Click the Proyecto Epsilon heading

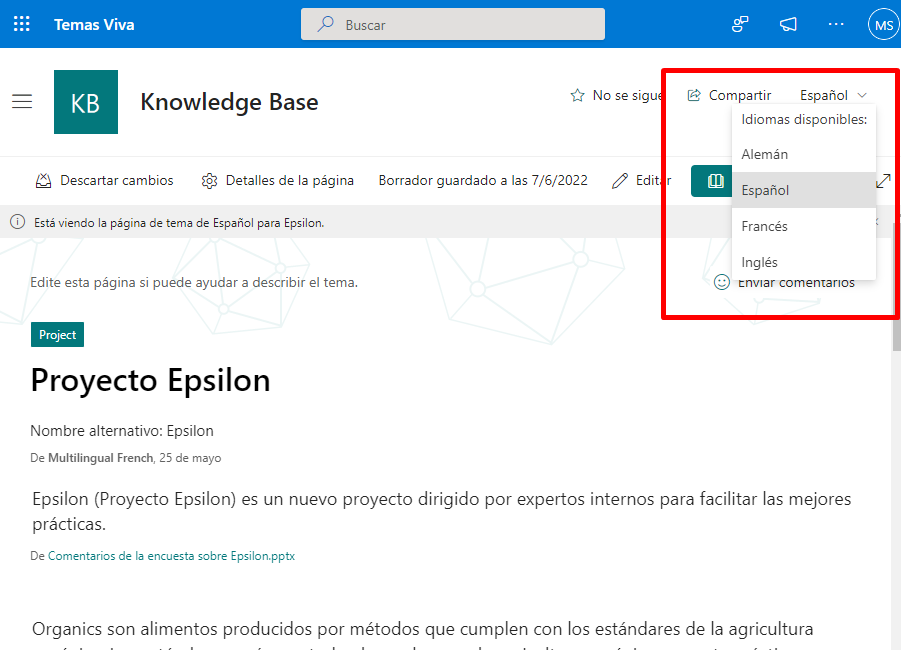click(x=151, y=380)
